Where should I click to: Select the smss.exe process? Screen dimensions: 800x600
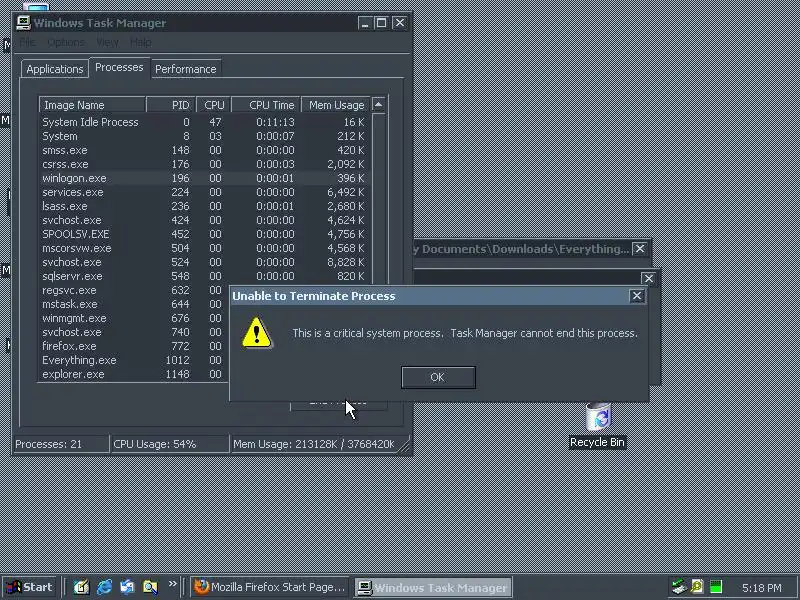(x=204, y=150)
